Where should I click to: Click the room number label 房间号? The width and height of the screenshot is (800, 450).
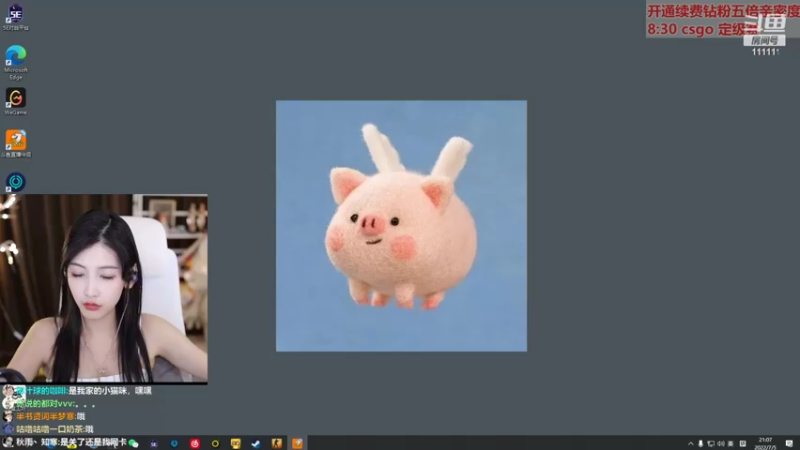[x=764, y=41]
